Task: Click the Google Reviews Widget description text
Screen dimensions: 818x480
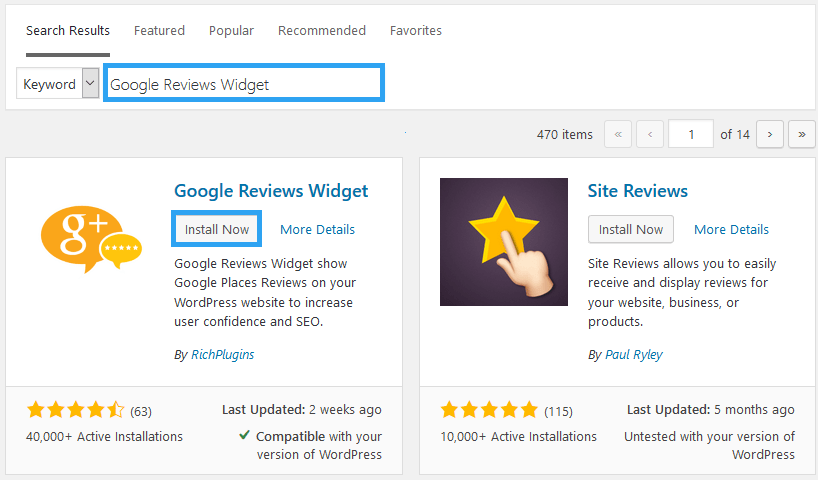Action: (265, 292)
